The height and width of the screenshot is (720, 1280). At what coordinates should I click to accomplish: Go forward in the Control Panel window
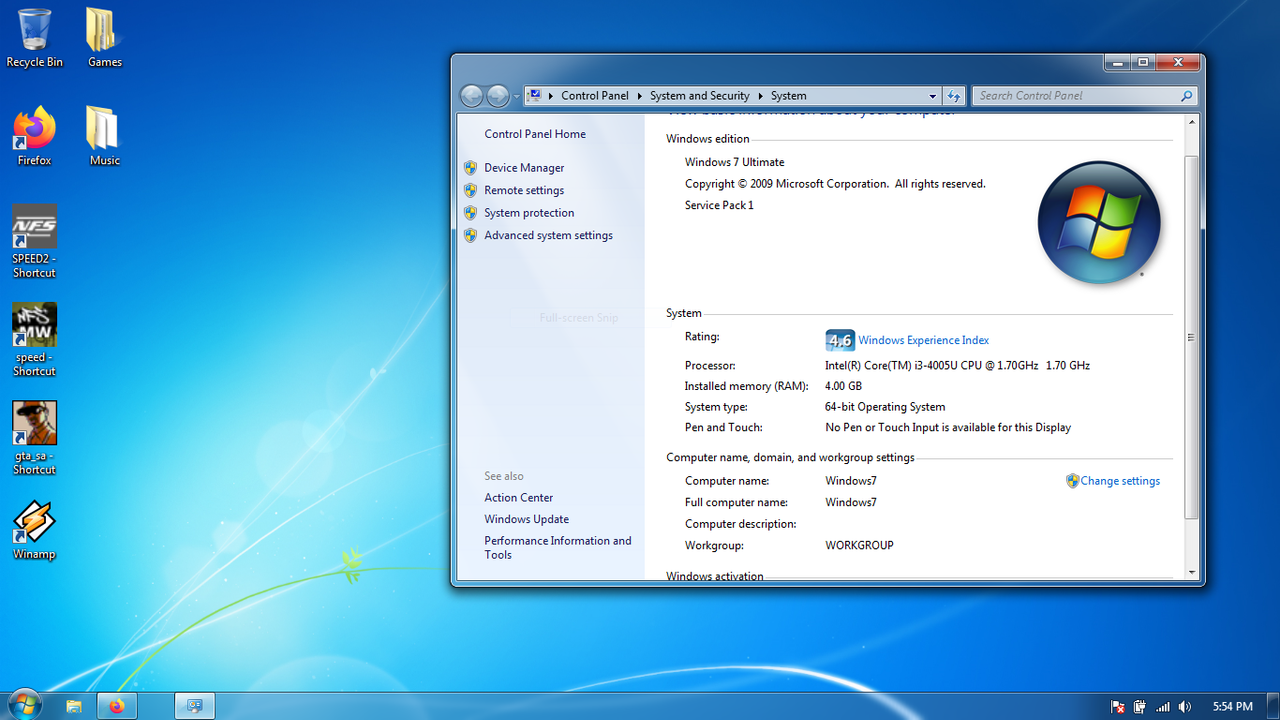pos(497,96)
